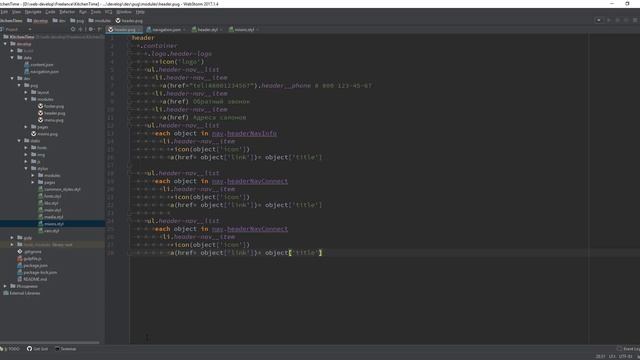
Task: Open the Run menu
Action: coord(83,12)
